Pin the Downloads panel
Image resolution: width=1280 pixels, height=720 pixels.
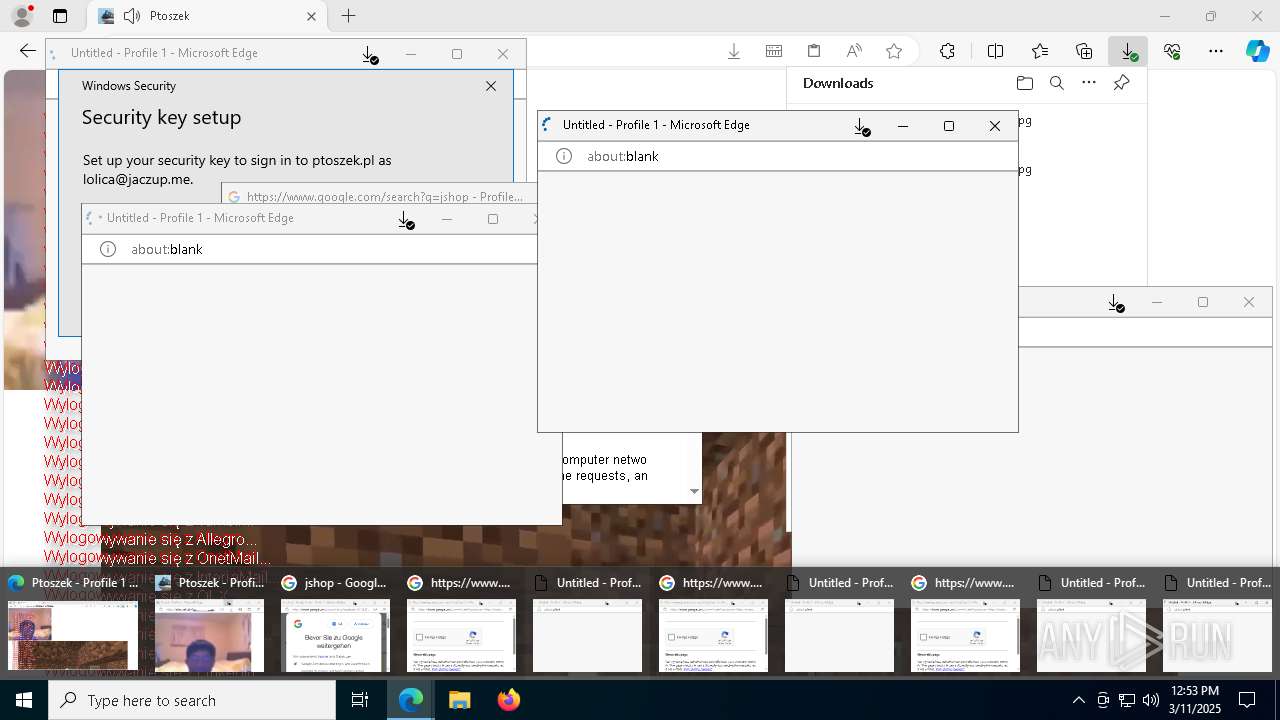point(1121,83)
